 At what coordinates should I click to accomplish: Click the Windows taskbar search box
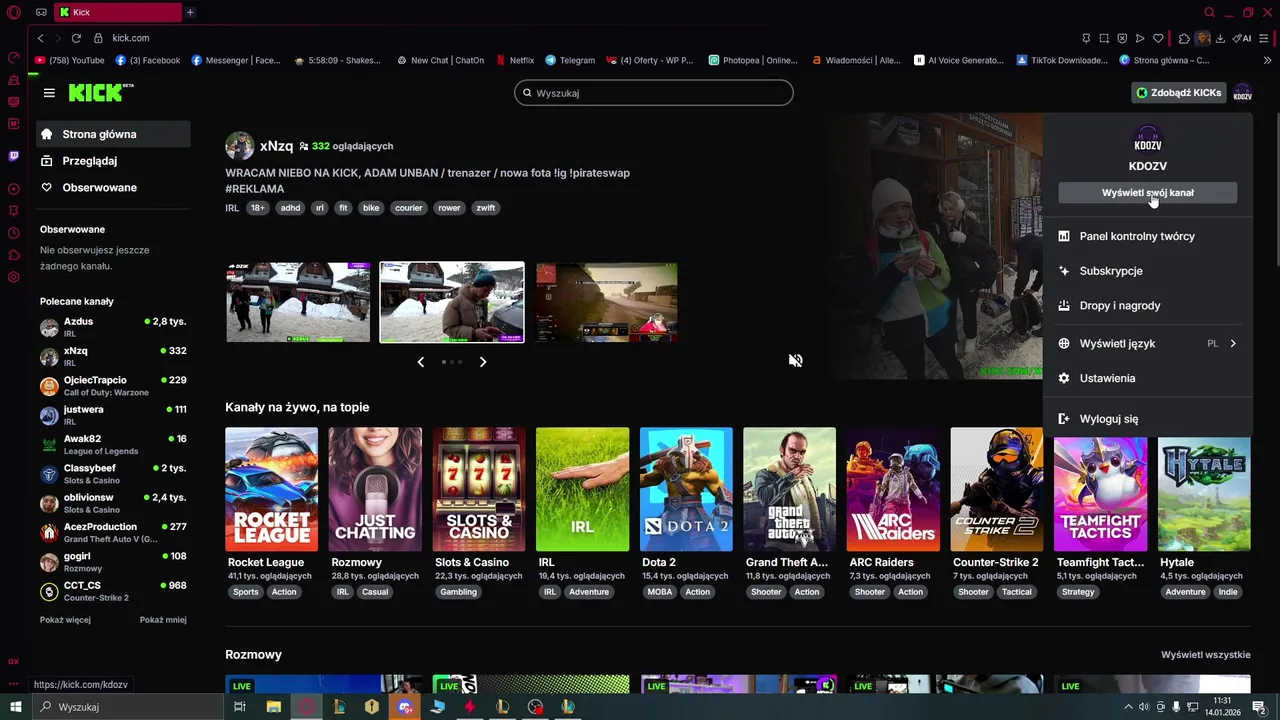coord(127,707)
